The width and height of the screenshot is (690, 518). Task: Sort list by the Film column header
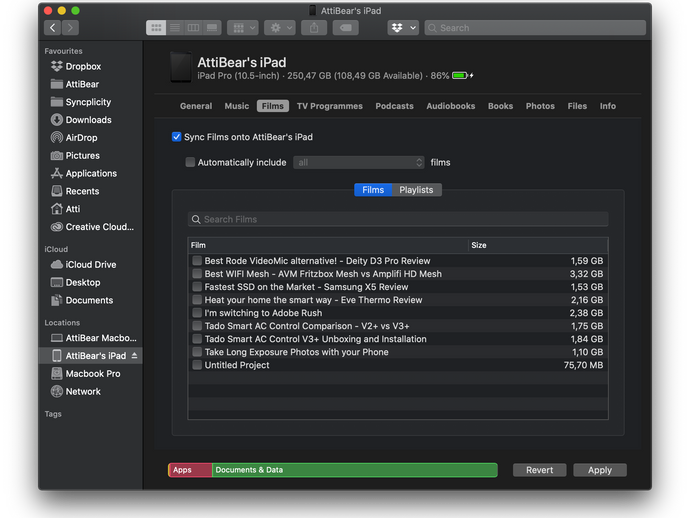tap(328, 245)
